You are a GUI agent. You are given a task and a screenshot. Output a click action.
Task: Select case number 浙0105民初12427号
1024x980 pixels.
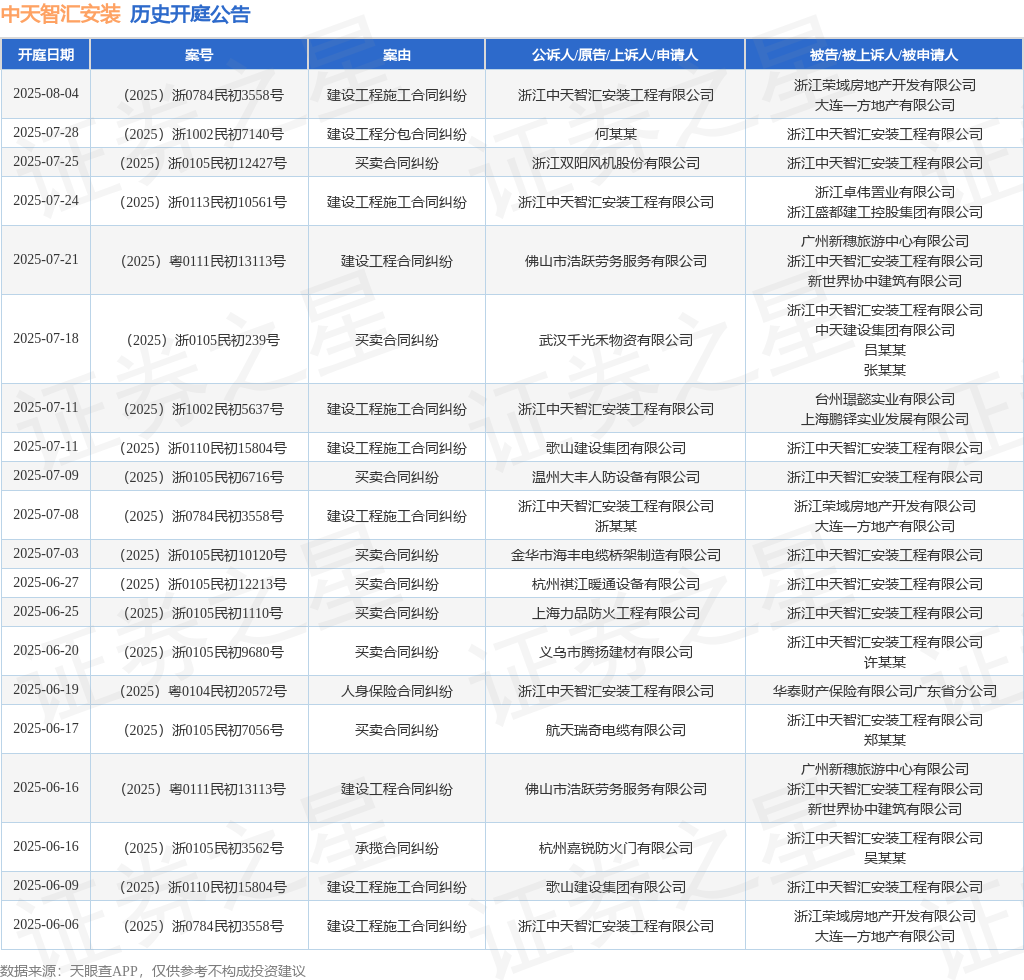[204, 163]
